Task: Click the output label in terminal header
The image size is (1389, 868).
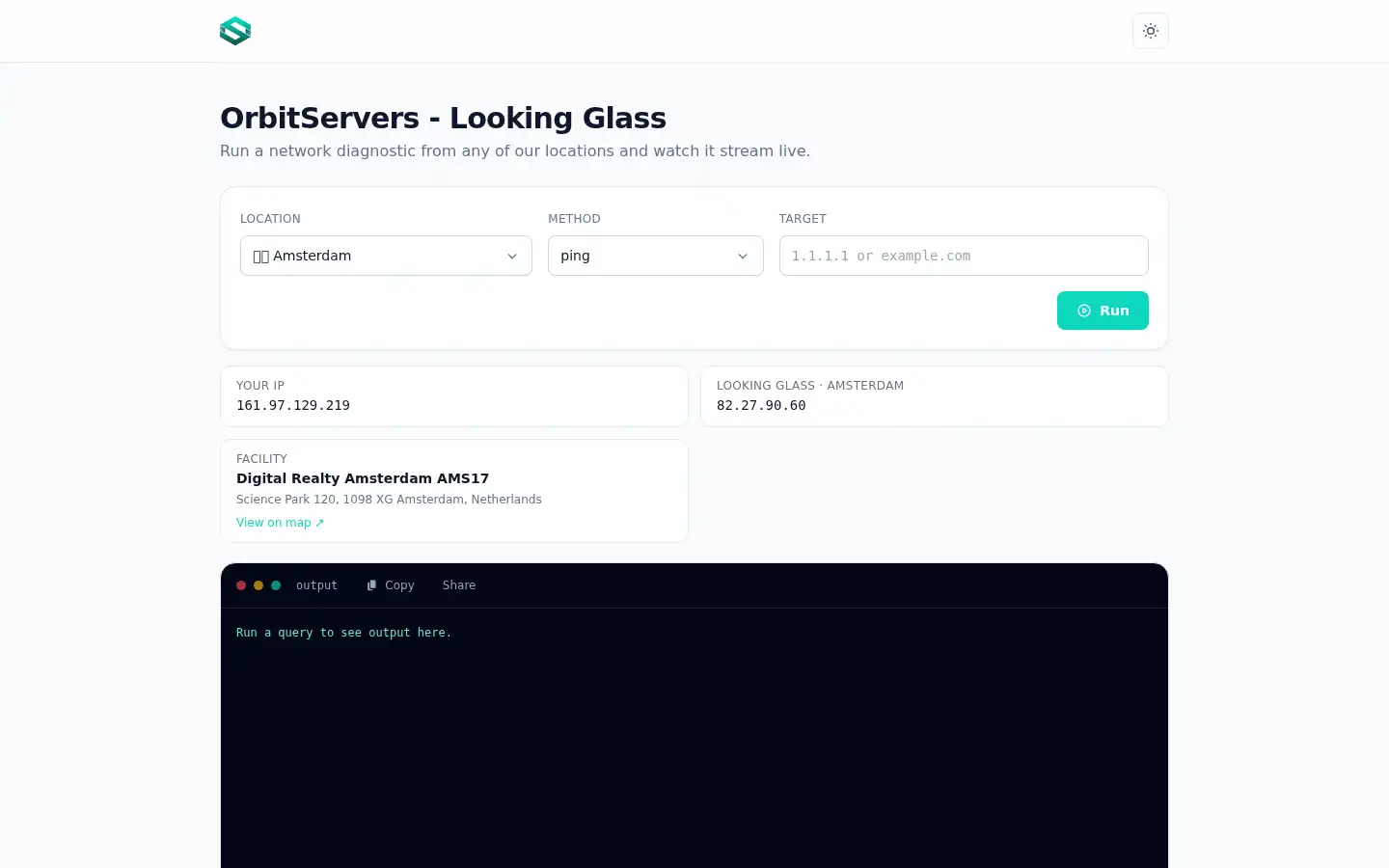Action: (x=316, y=585)
